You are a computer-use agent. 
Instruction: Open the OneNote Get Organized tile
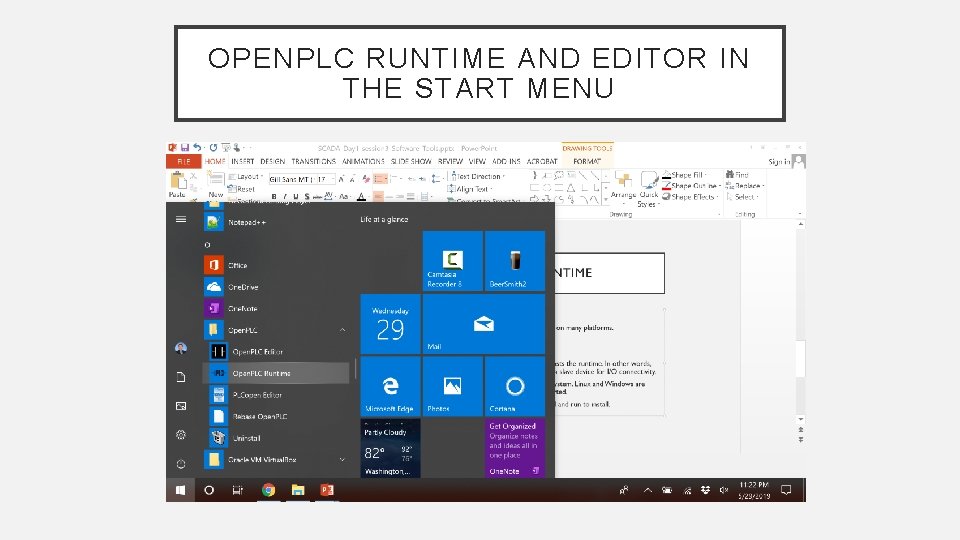click(x=515, y=448)
